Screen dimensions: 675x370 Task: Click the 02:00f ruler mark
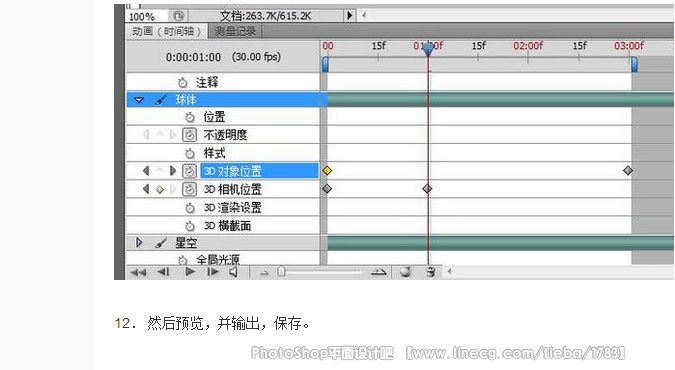pos(528,46)
